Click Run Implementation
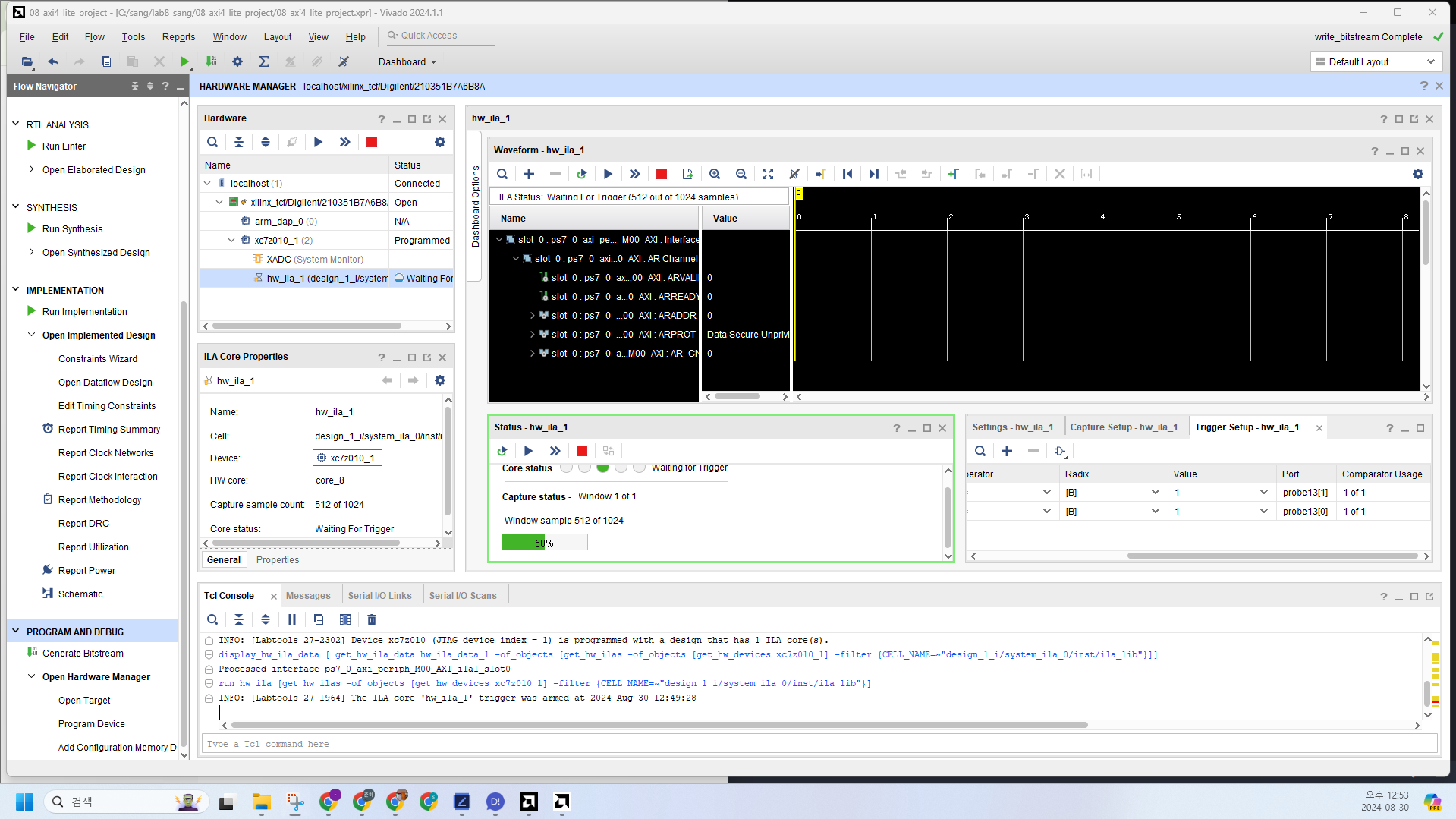 [x=85, y=311]
